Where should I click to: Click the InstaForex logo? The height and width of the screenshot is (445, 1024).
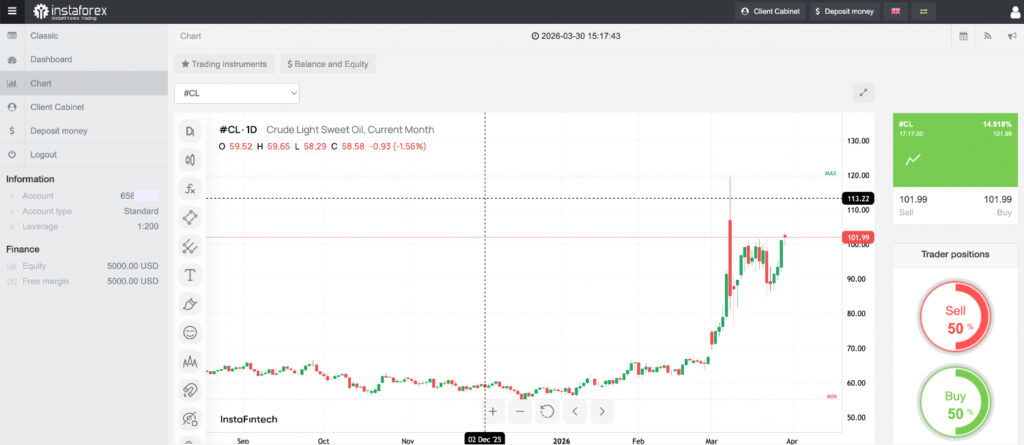[70, 11]
